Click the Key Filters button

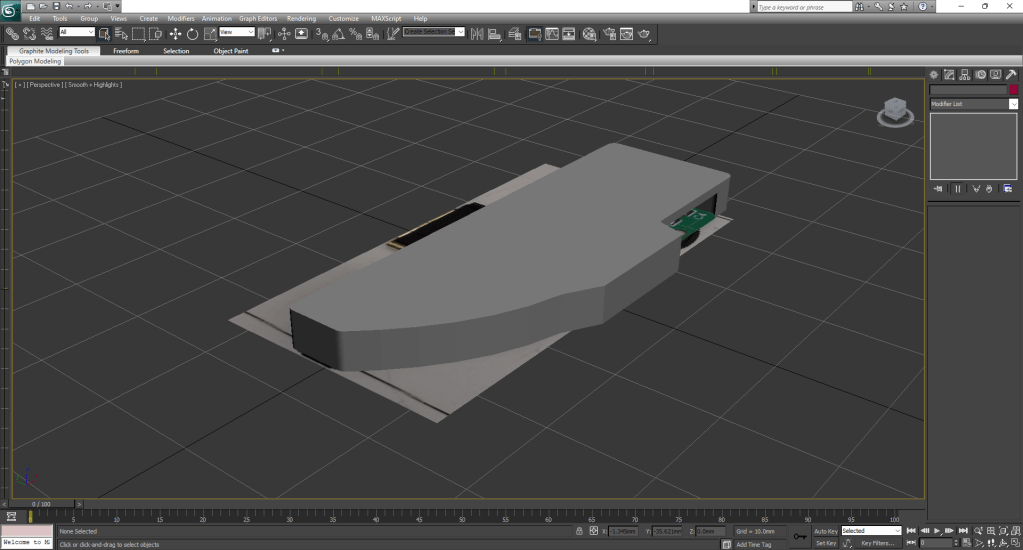[877, 543]
